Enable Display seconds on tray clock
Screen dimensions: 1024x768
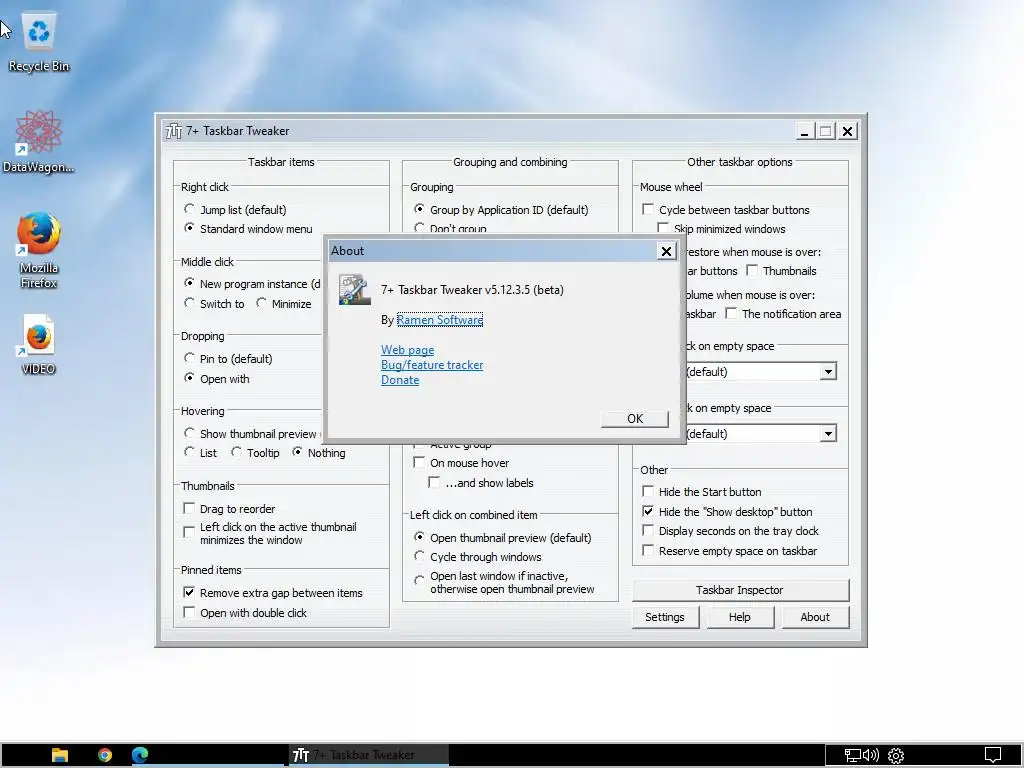648,530
